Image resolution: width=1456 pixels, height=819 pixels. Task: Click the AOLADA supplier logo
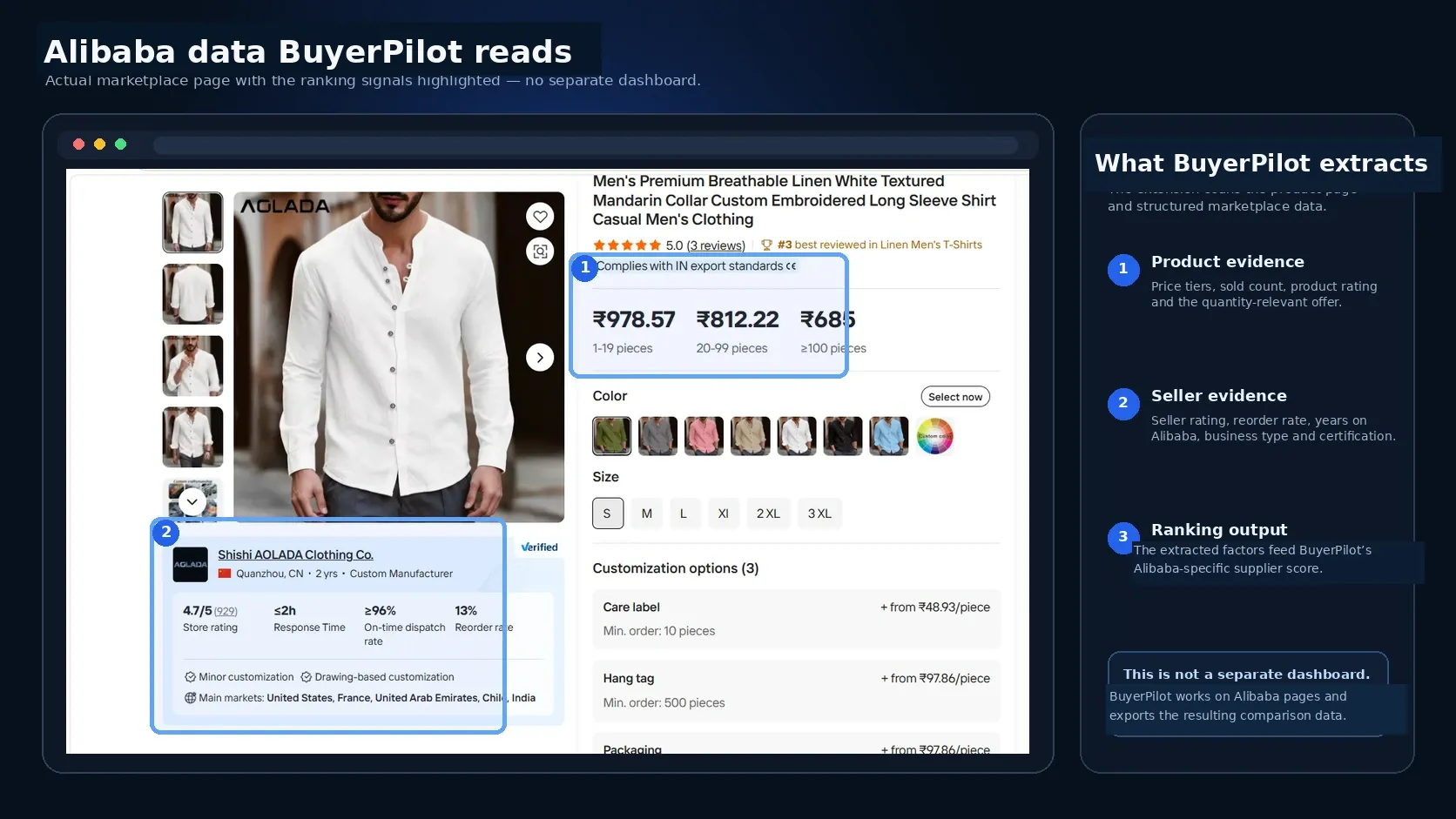[190, 564]
